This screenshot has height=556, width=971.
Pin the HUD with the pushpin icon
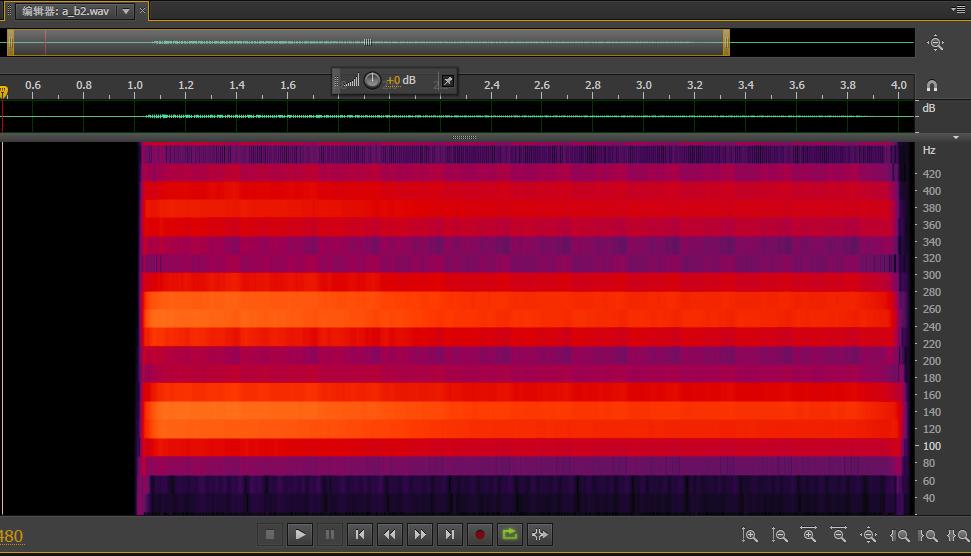coord(448,80)
